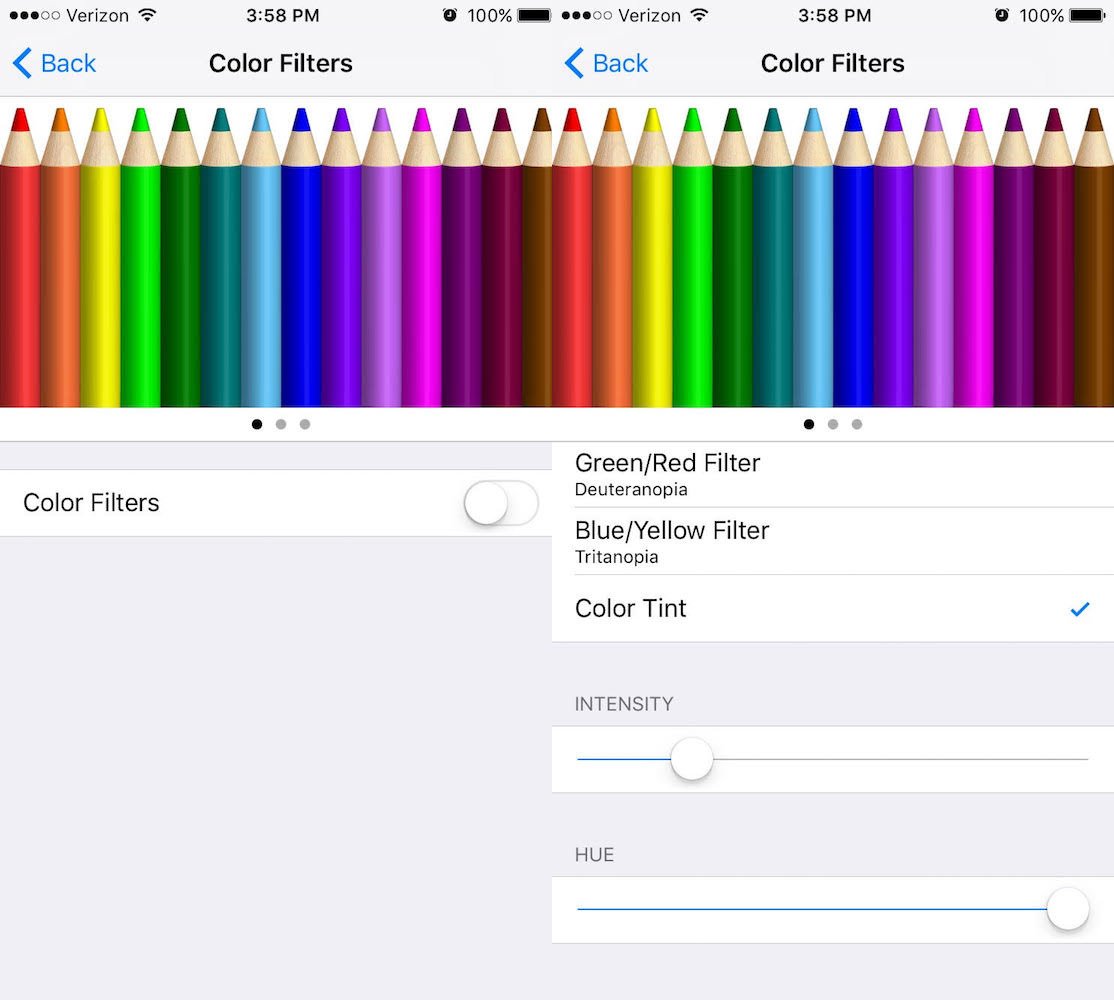Tap the Back chevron on the right screen
The height and width of the screenshot is (1000, 1114).
pos(574,63)
